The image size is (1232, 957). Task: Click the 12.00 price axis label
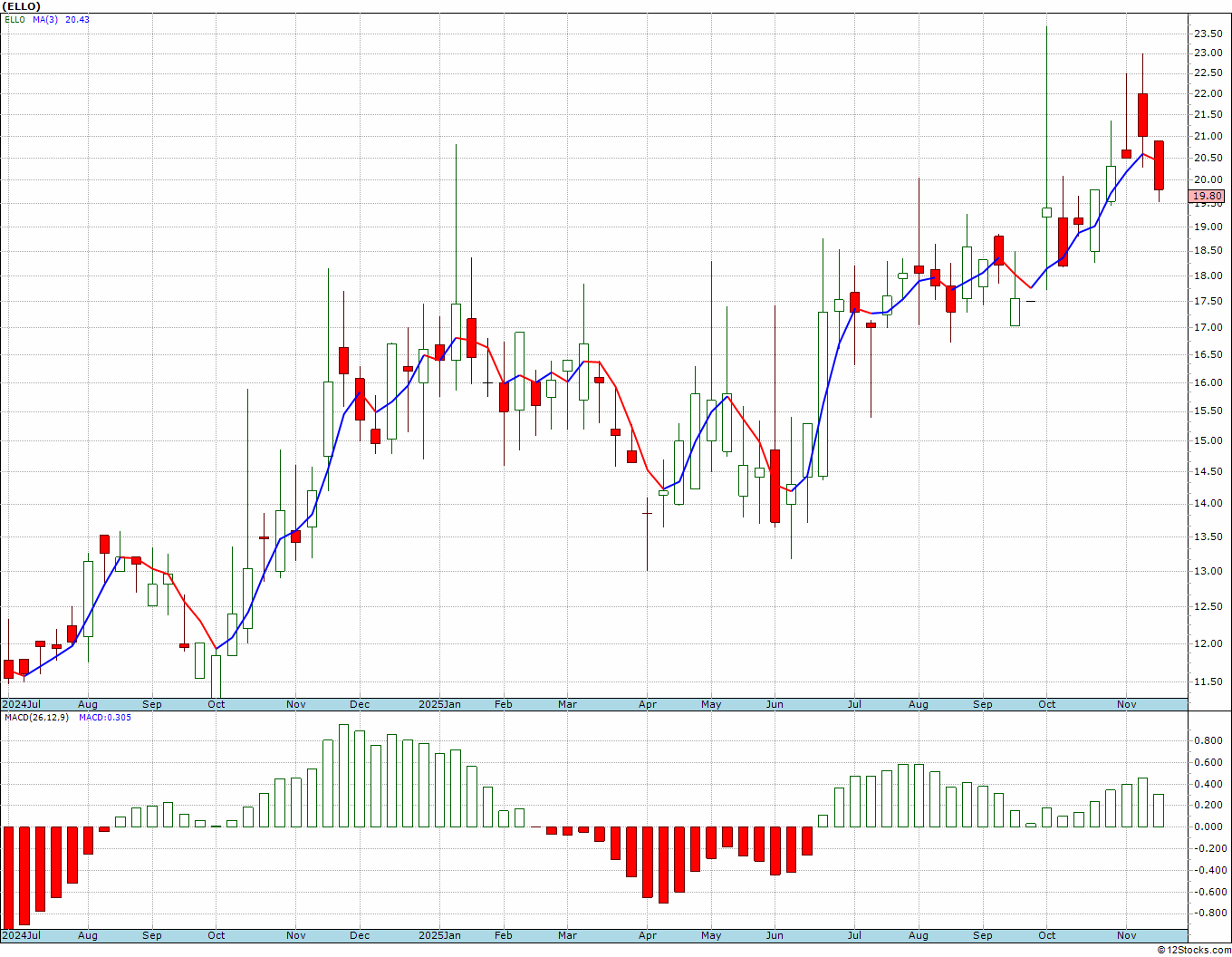pos(1208,644)
